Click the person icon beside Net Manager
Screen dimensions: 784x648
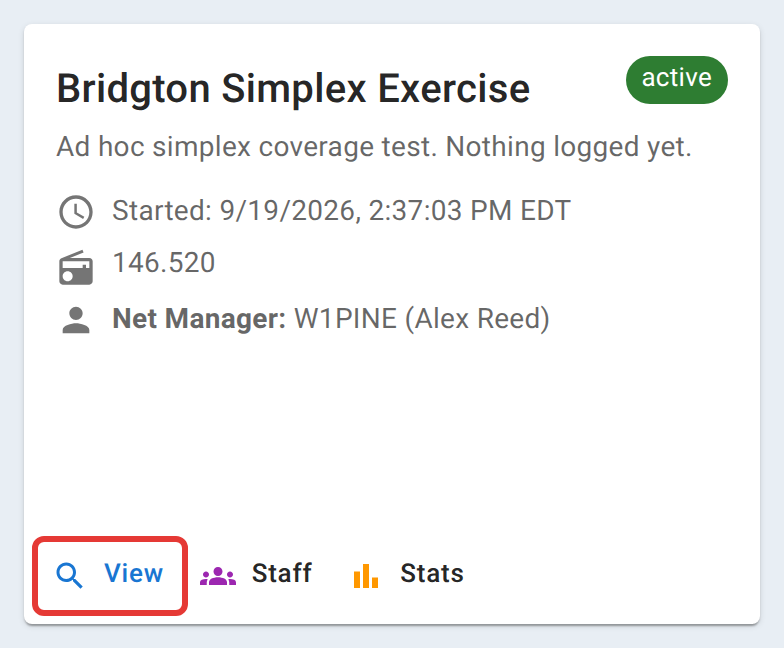76,320
